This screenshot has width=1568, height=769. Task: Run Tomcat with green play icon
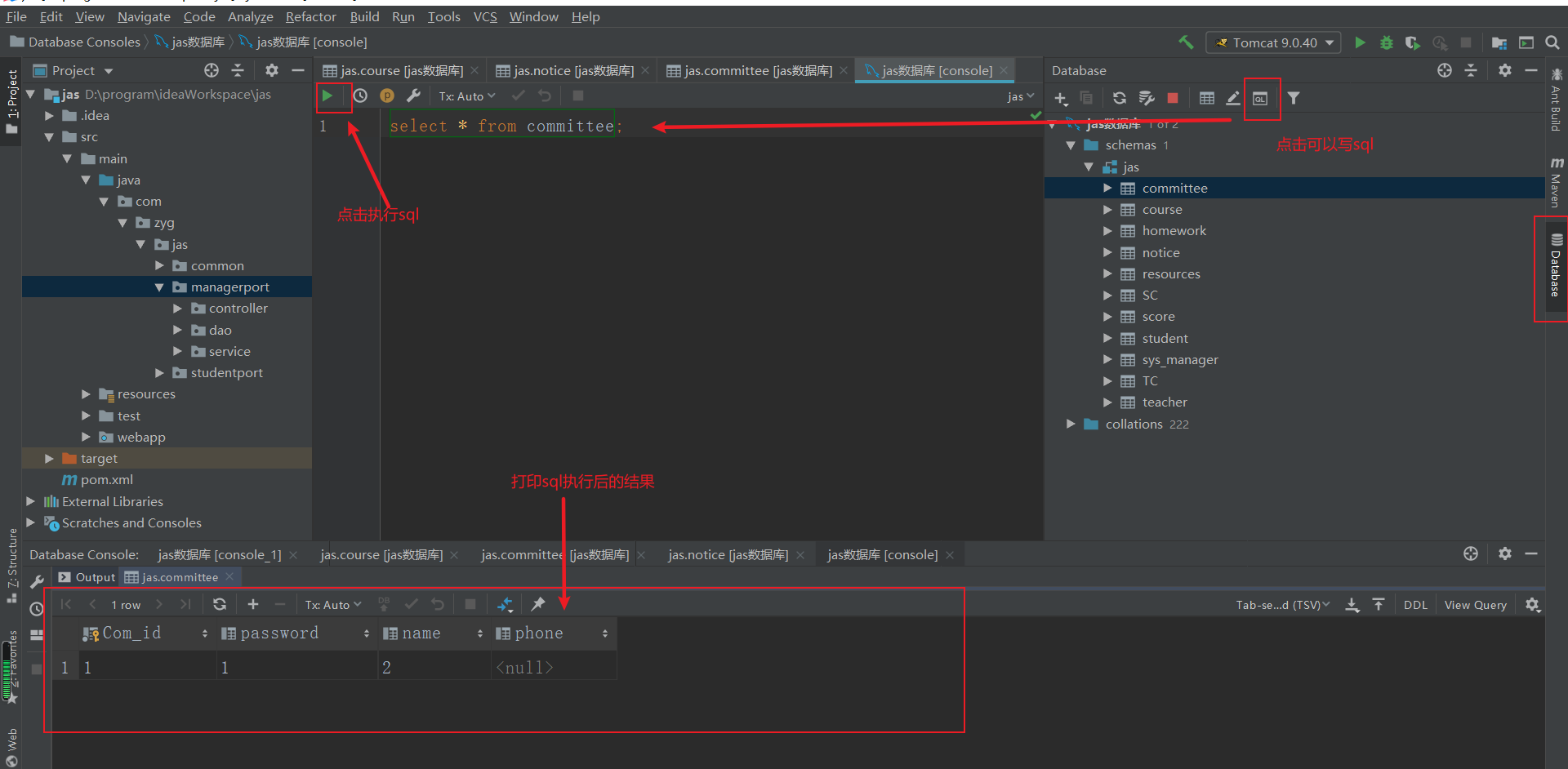1360,42
